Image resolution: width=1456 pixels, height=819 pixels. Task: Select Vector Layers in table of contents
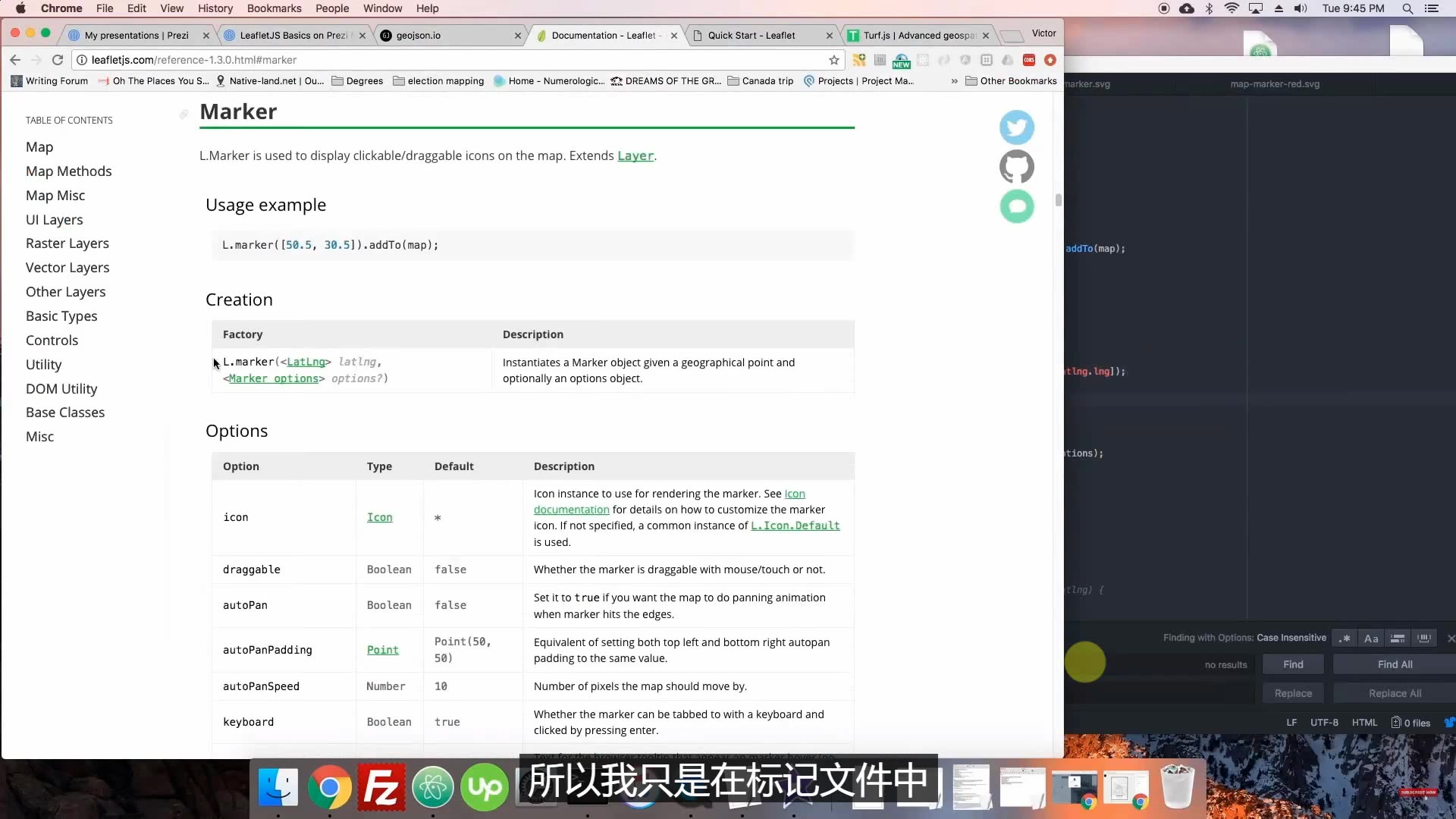click(x=67, y=268)
